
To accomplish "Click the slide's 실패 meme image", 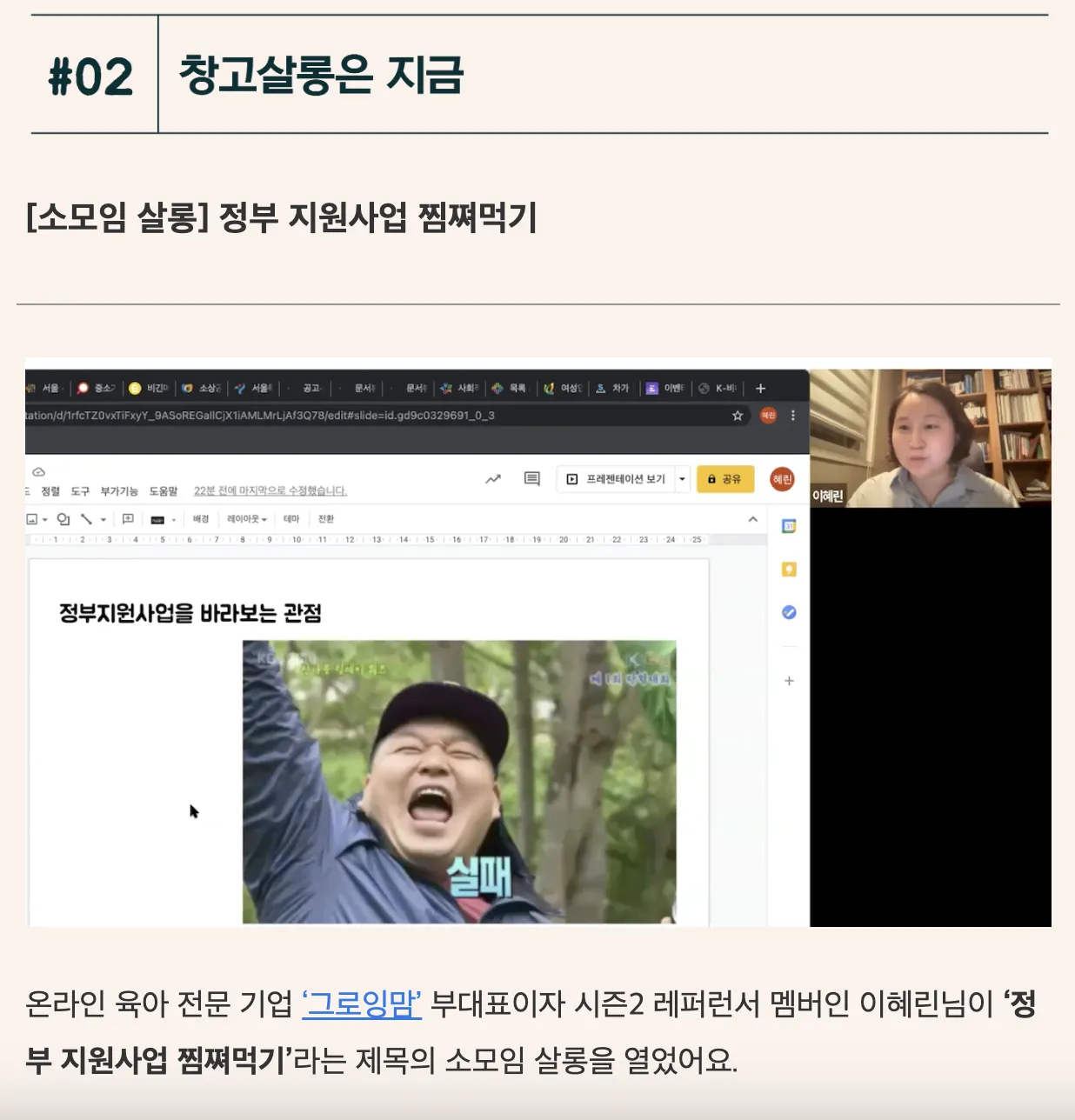I will click(459, 782).
